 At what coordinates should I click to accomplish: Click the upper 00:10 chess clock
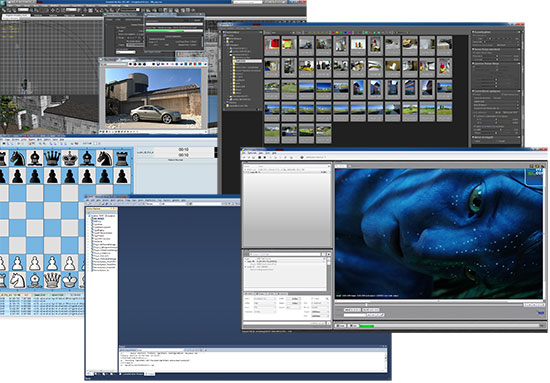point(183,149)
